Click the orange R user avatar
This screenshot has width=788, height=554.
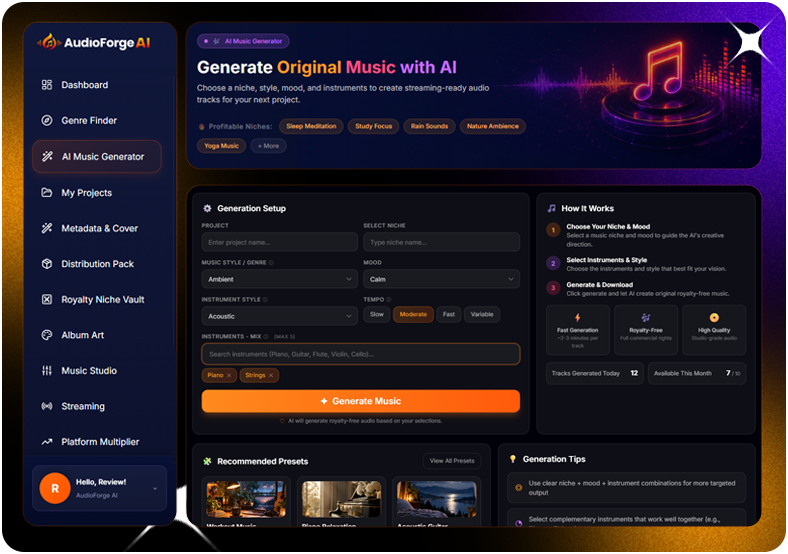pyautogui.click(x=55, y=488)
